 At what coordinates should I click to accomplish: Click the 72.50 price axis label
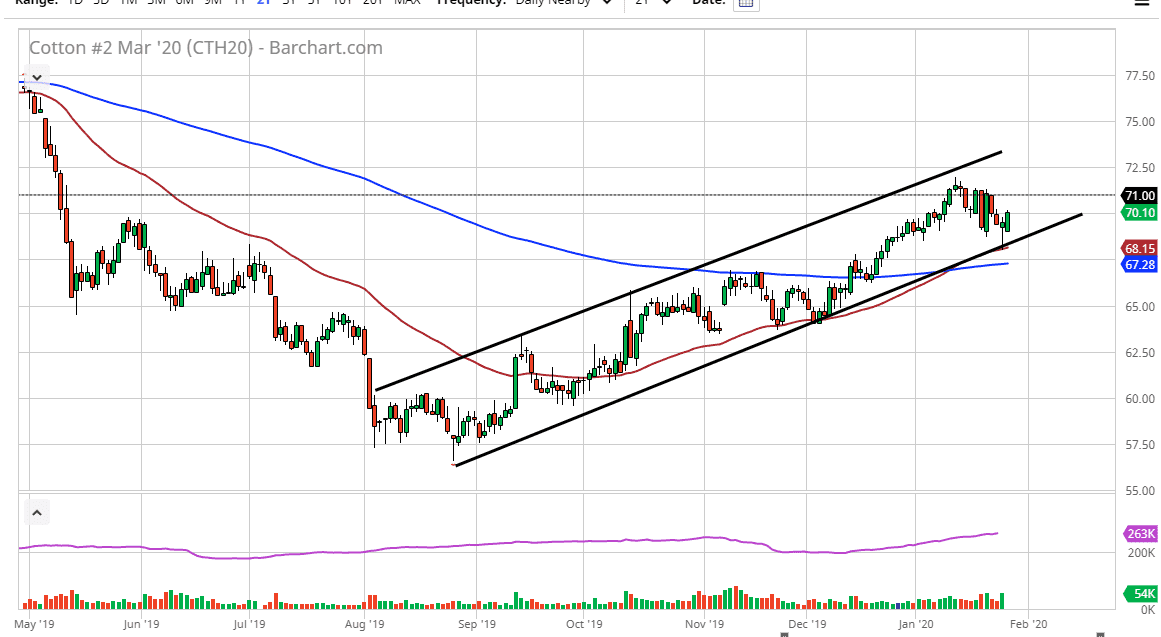[x=1140, y=167]
